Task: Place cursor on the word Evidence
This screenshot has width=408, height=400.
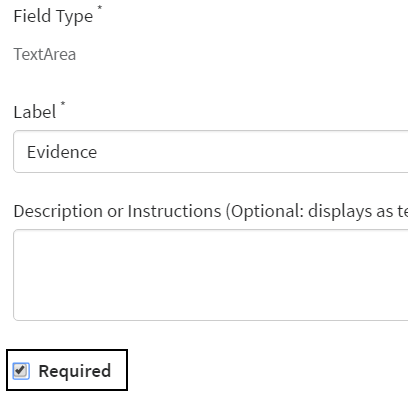Action: pyautogui.click(x=62, y=152)
